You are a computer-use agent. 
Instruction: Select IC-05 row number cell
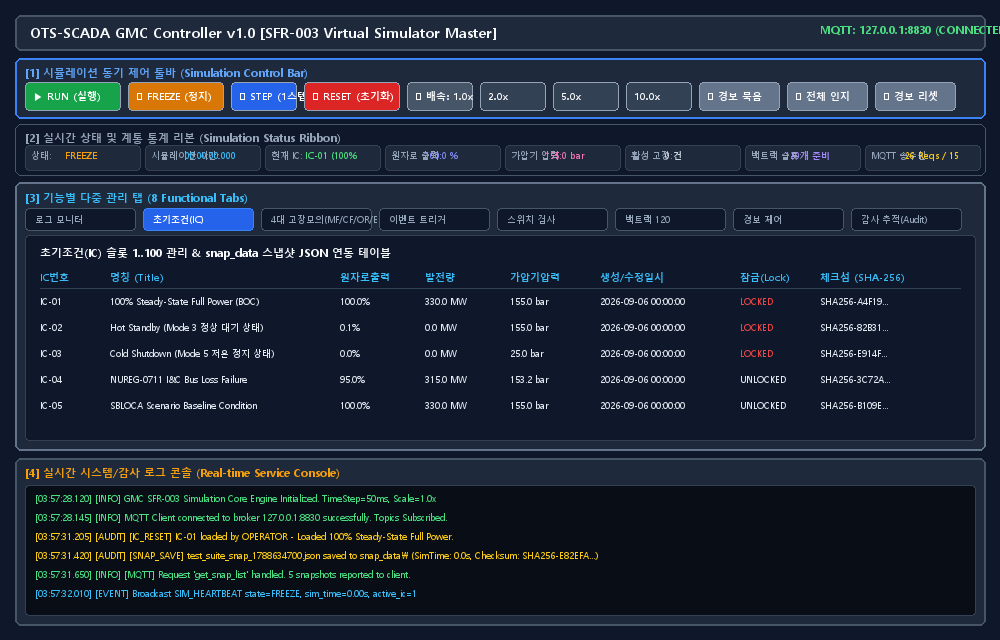point(51,406)
